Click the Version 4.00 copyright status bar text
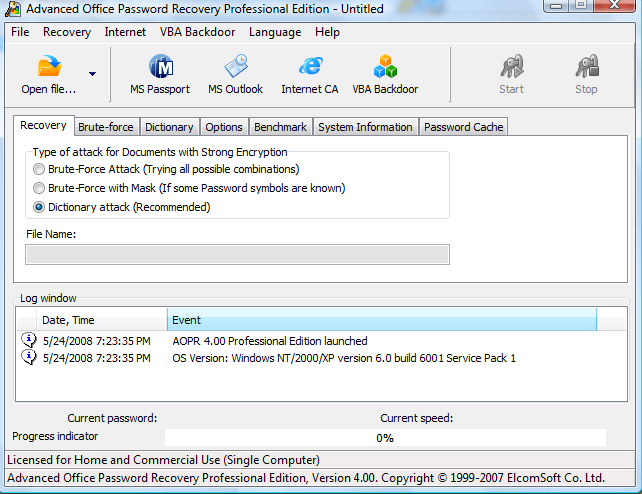The height and width of the screenshot is (494, 642). point(306,478)
